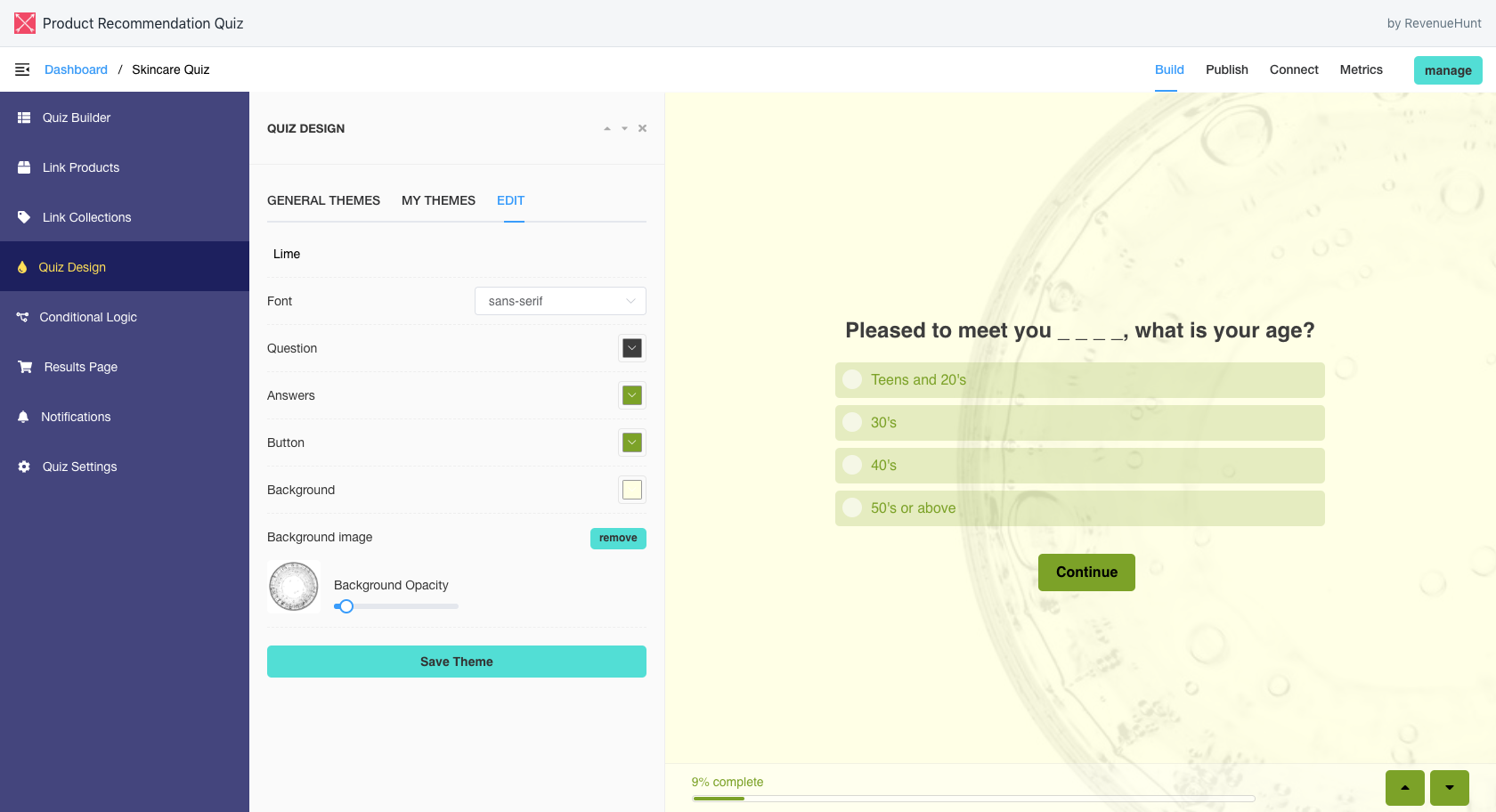The width and height of the screenshot is (1496, 812).
Task: Click the quiz question heading text
Action: (x=1080, y=330)
